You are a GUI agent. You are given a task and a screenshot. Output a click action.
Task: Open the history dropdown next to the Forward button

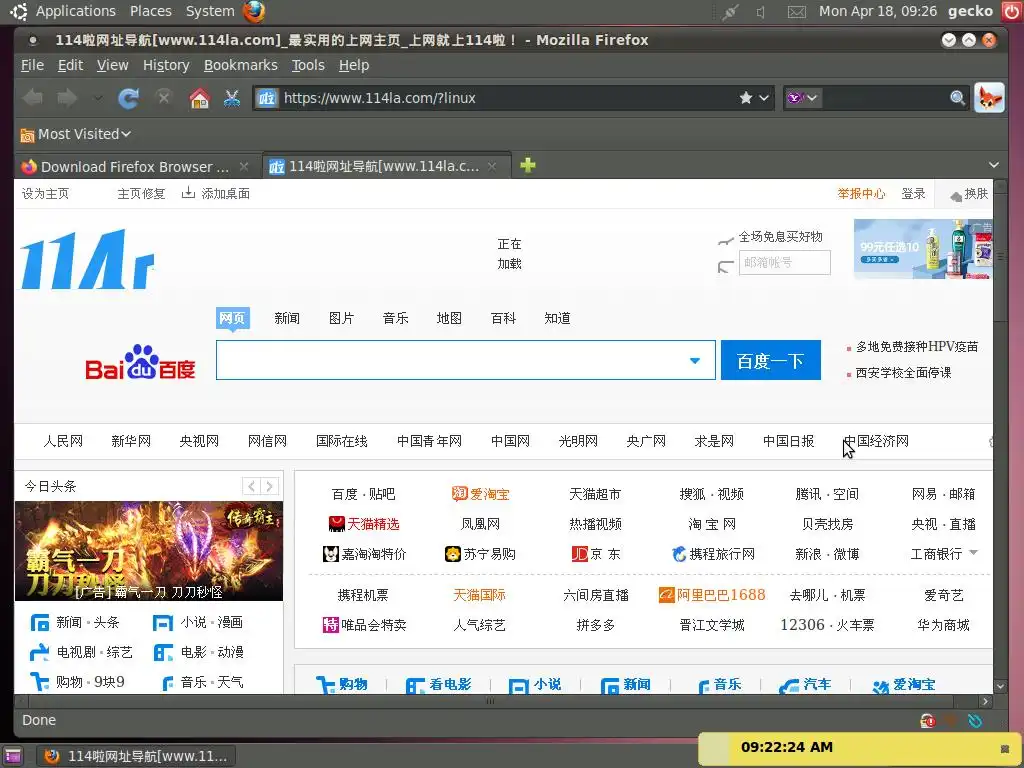(98, 99)
